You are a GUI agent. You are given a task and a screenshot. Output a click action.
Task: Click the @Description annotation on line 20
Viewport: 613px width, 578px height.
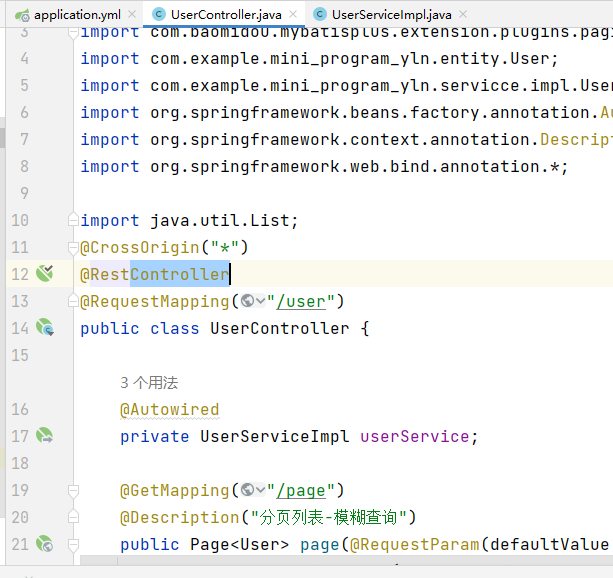180,517
